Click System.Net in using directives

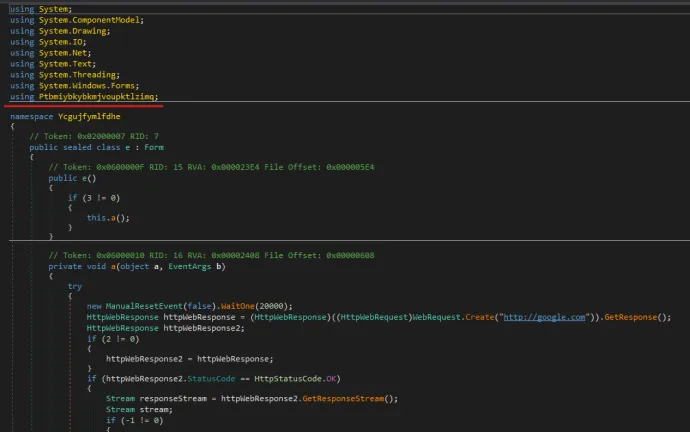(x=62, y=53)
